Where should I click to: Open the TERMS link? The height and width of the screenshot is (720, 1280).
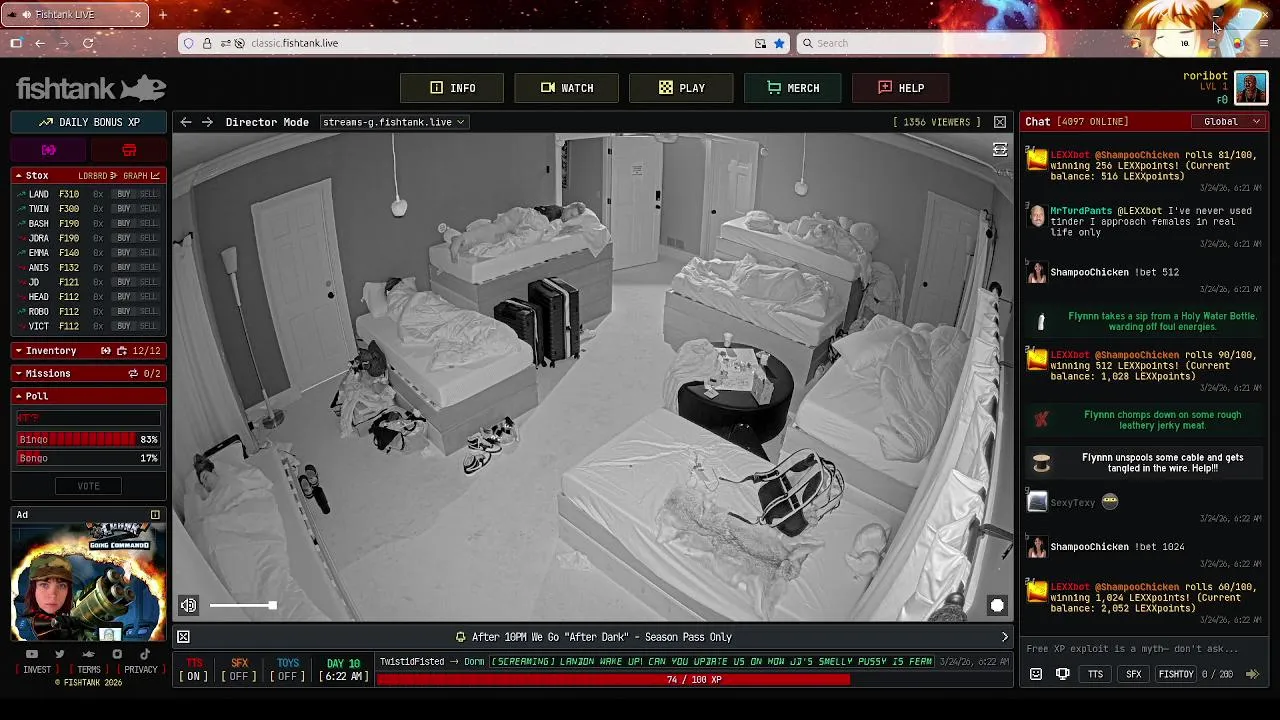pyautogui.click(x=89, y=670)
